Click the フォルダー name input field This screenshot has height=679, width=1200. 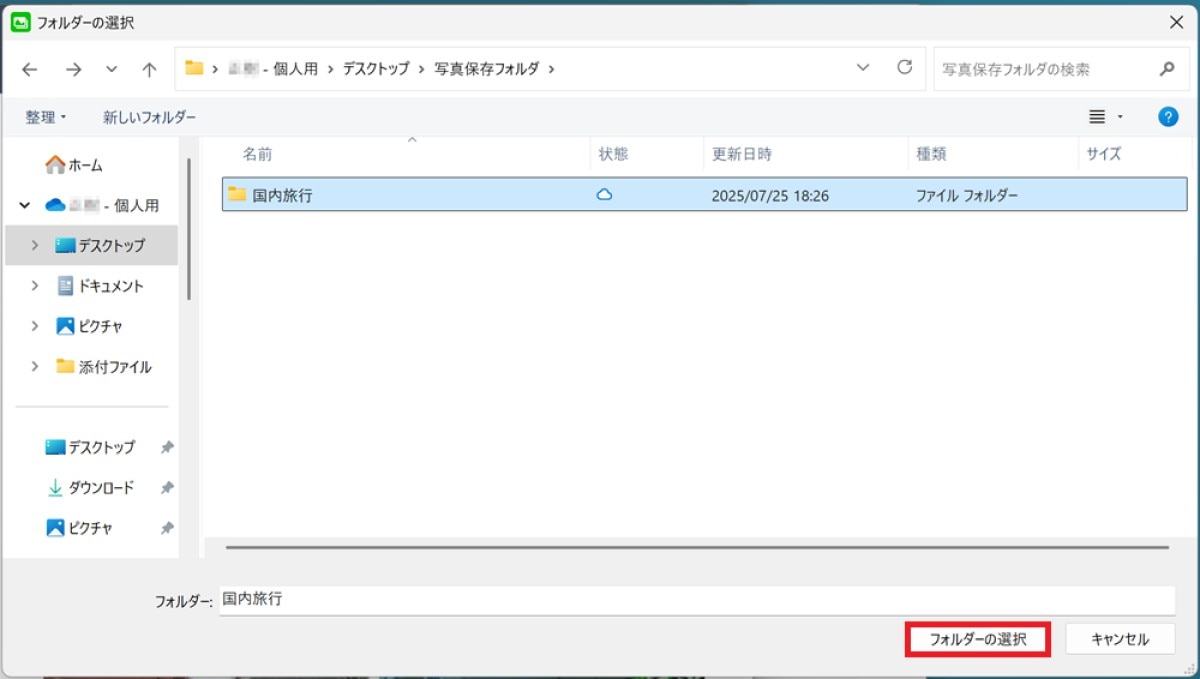(x=696, y=600)
